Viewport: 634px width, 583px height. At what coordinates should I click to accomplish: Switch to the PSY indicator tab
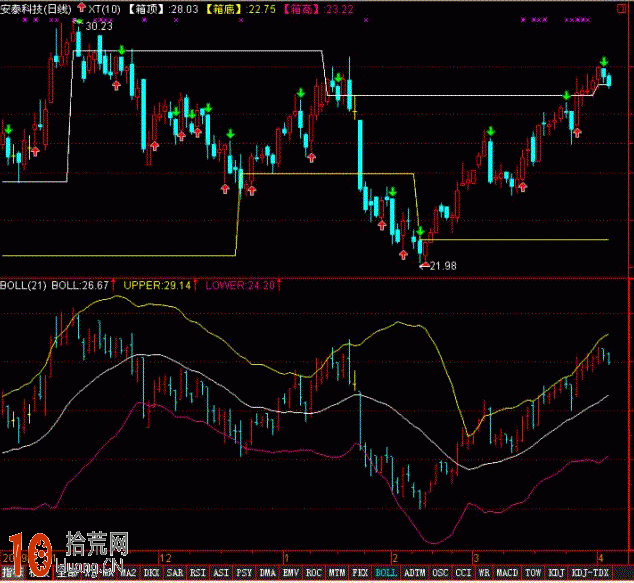(244, 573)
